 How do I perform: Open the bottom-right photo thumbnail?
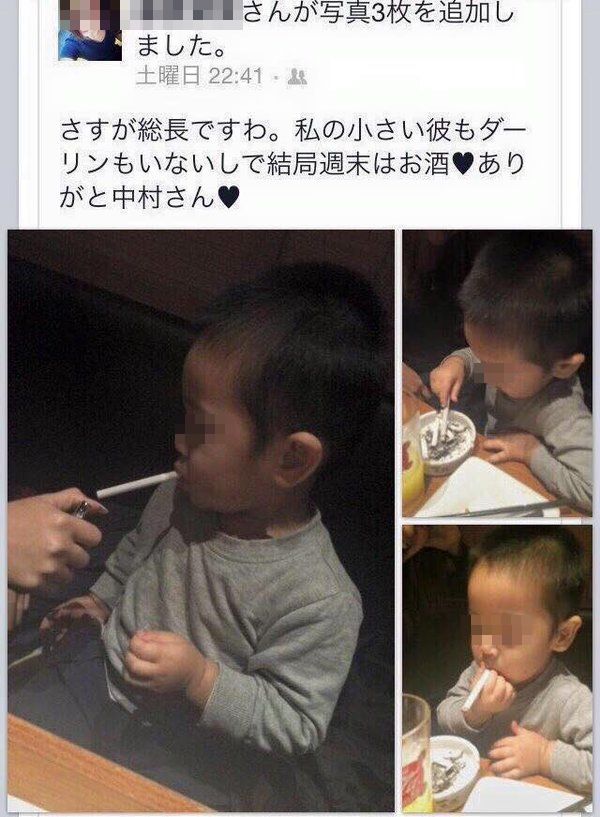pyautogui.click(x=497, y=669)
